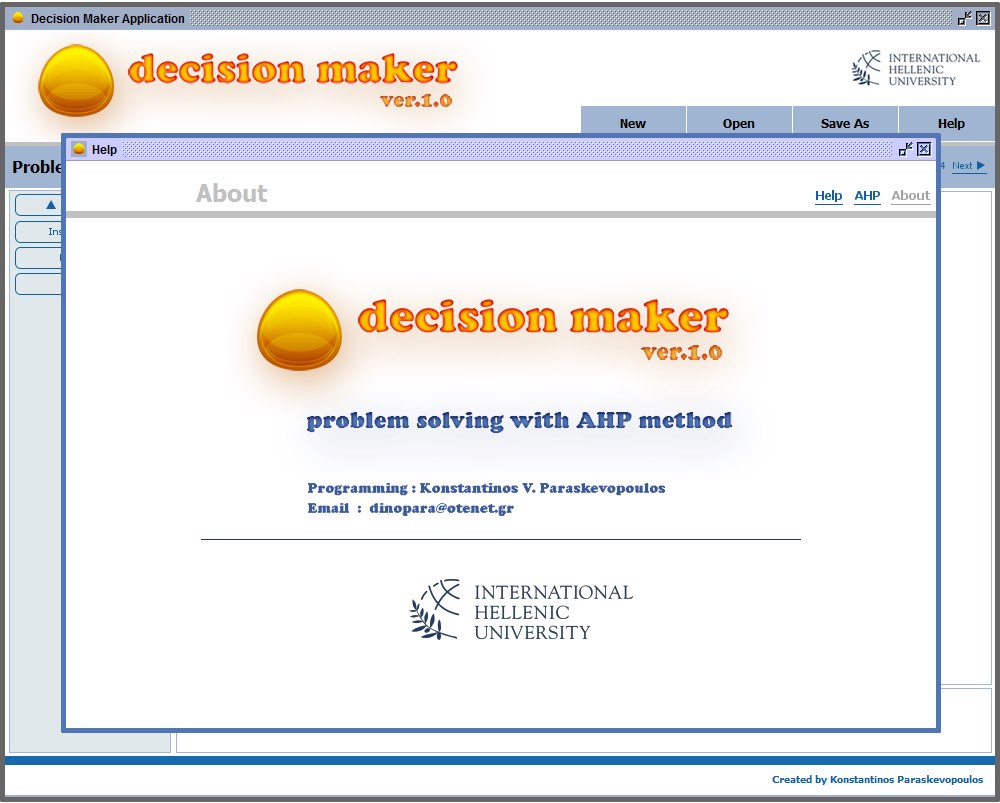Choose Save As in the top menu
The width and height of the screenshot is (1000, 803).
click(845, 123)
